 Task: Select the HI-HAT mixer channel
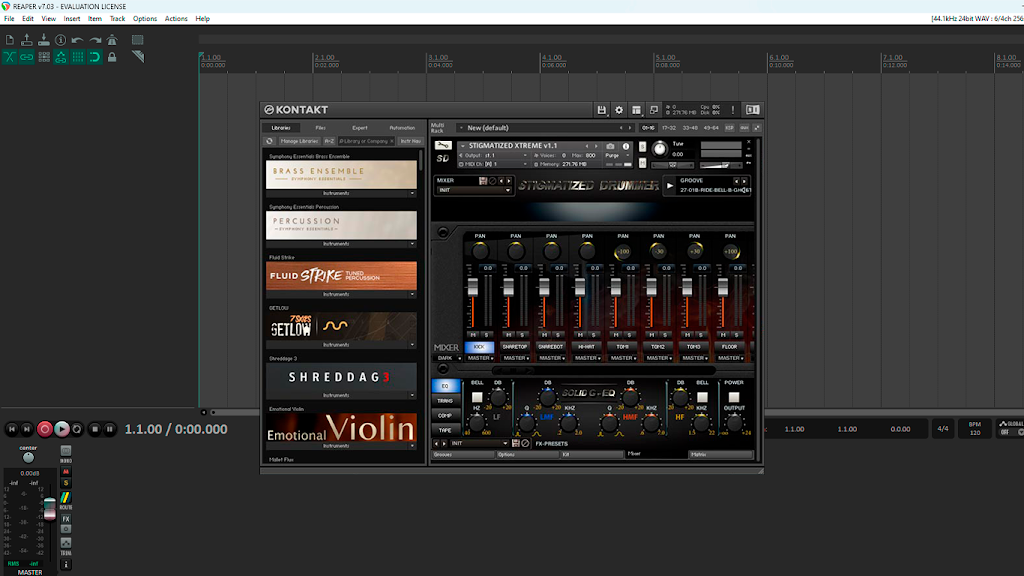[586, 347]
